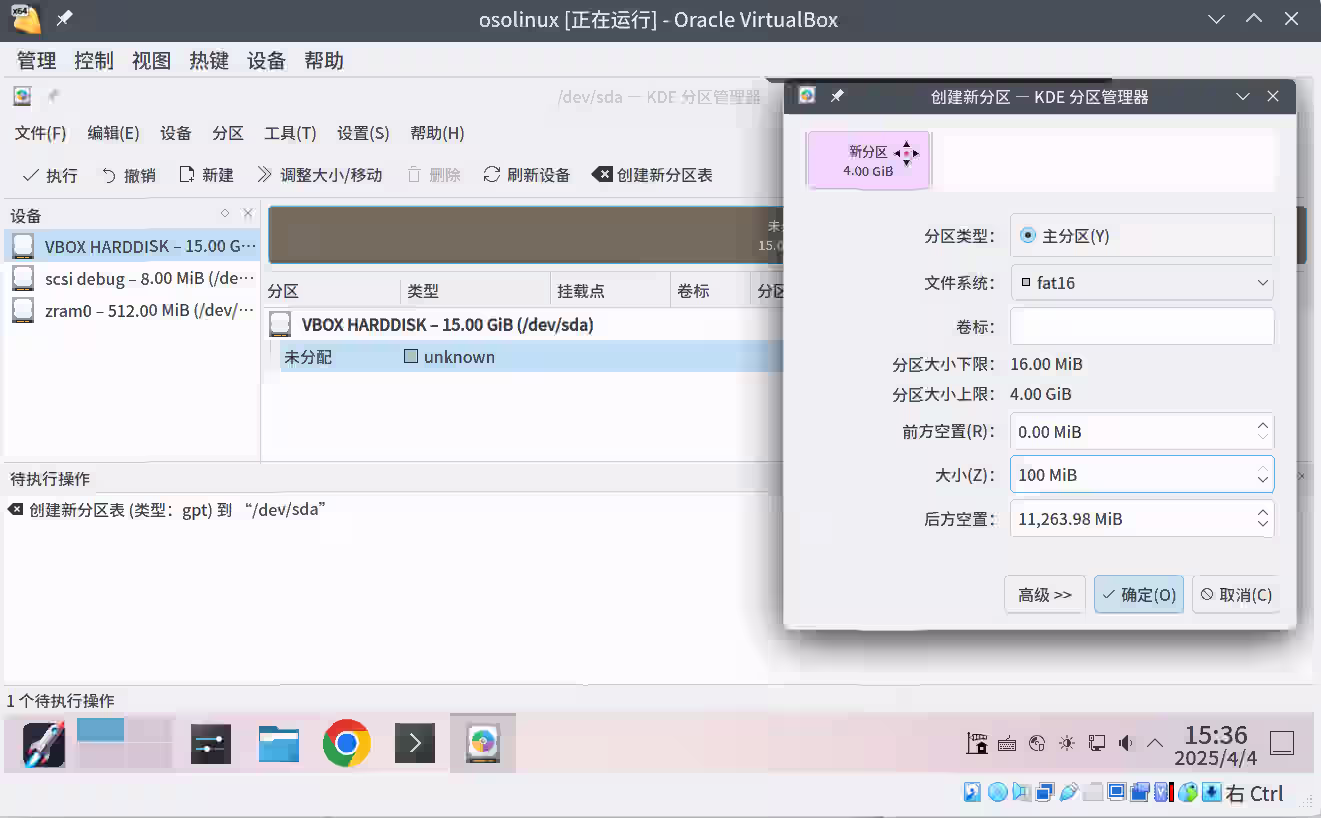This screenshot has width=1321, height=818.
Task: Launch Google Chrome from the taskbar
Action: click(x=346, y=743)
